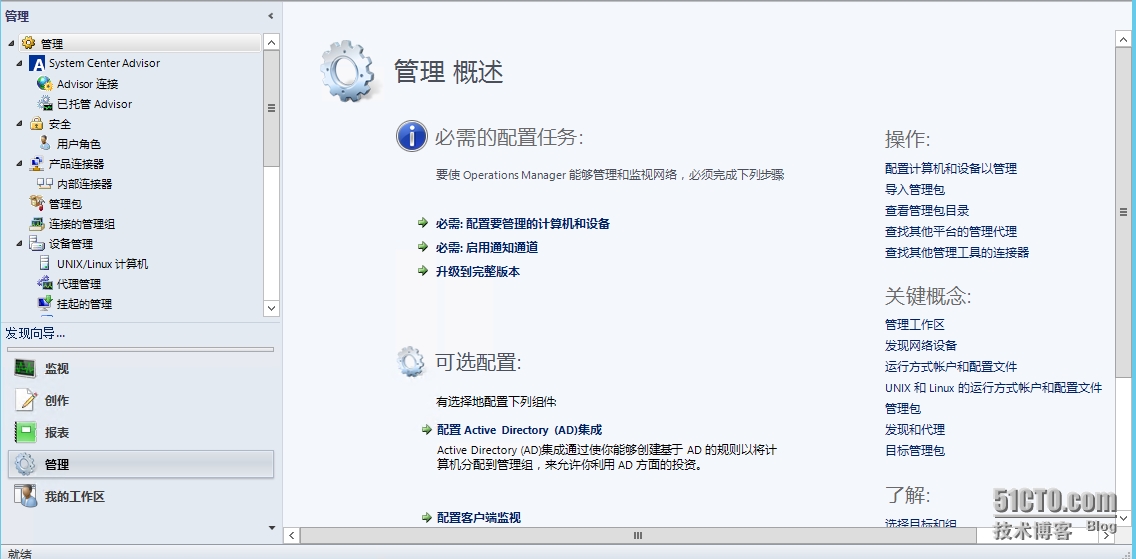Collapse the 产品连接器 tree node

pyautogui.click(x=20, y=164)
